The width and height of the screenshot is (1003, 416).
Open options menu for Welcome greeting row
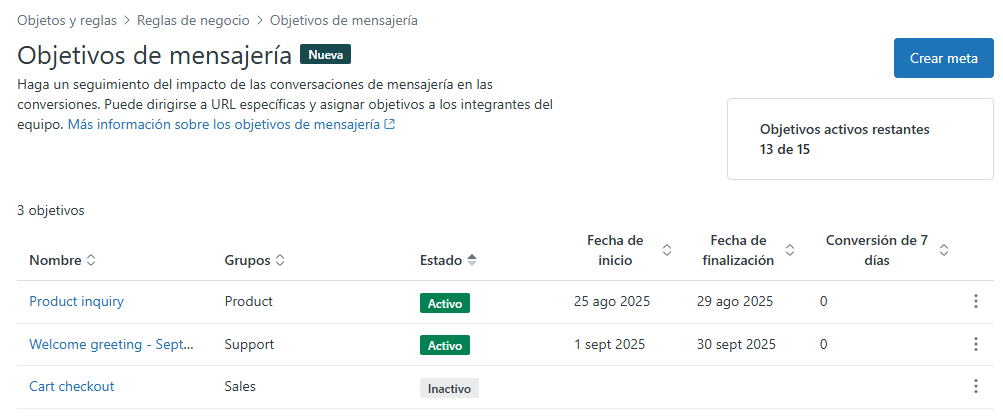tap(975, 344)
